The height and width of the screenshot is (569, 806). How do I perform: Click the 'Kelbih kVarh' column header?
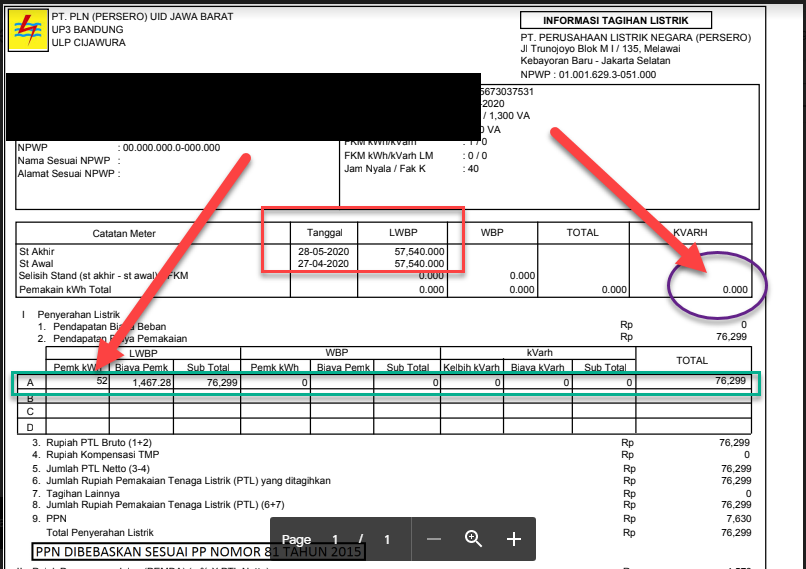[x=471, y=367]
